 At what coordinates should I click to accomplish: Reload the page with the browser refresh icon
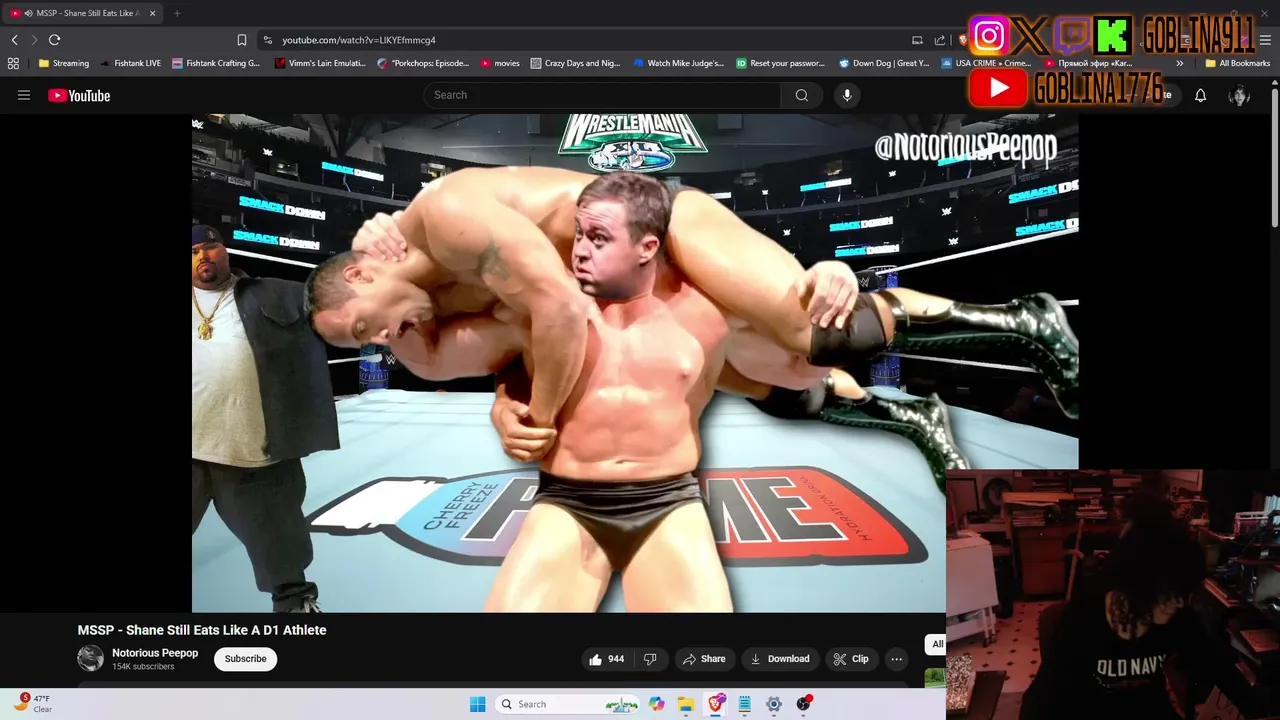[x=55, y=40]
